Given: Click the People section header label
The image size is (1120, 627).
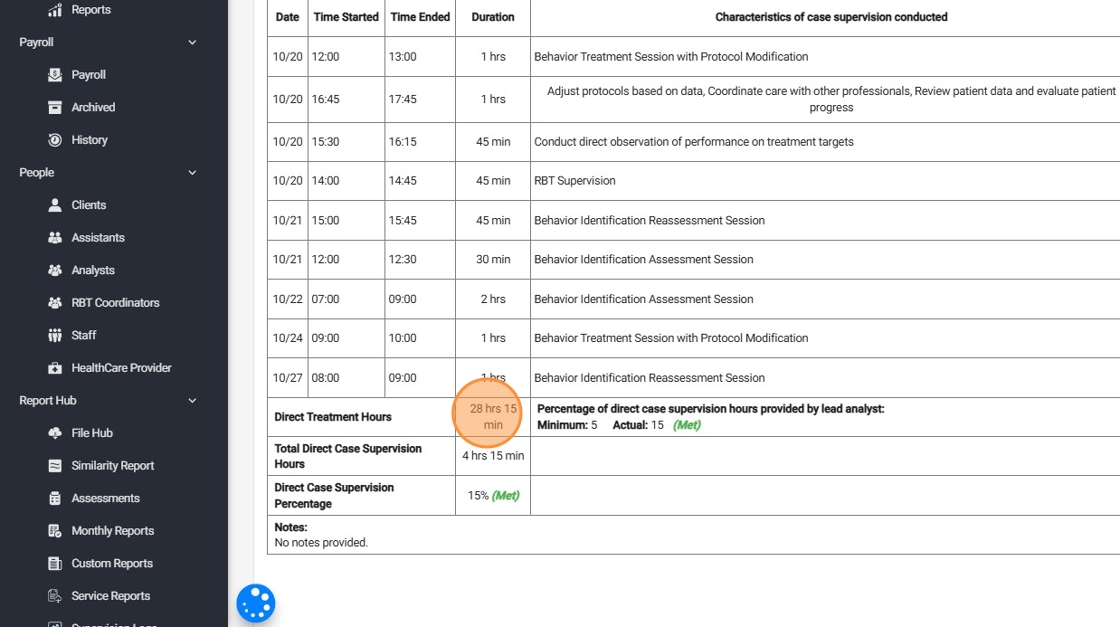Looking at the screenshot, I should tap(36, 173).
